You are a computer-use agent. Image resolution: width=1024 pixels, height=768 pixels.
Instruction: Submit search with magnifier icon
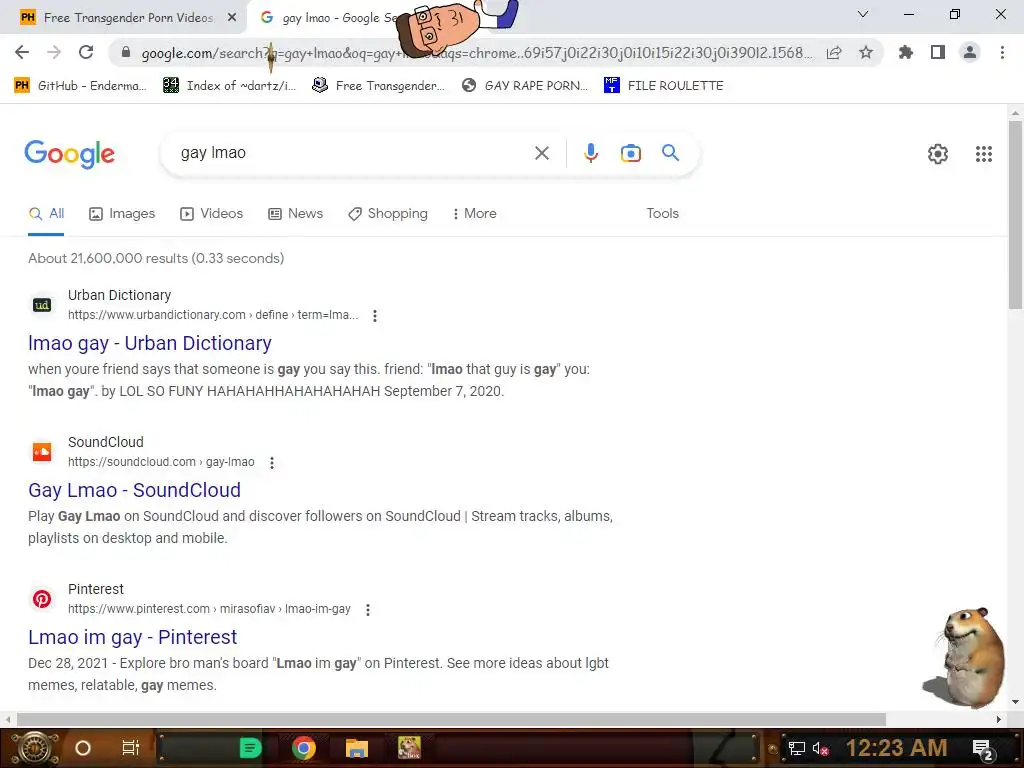coord(671,153)
